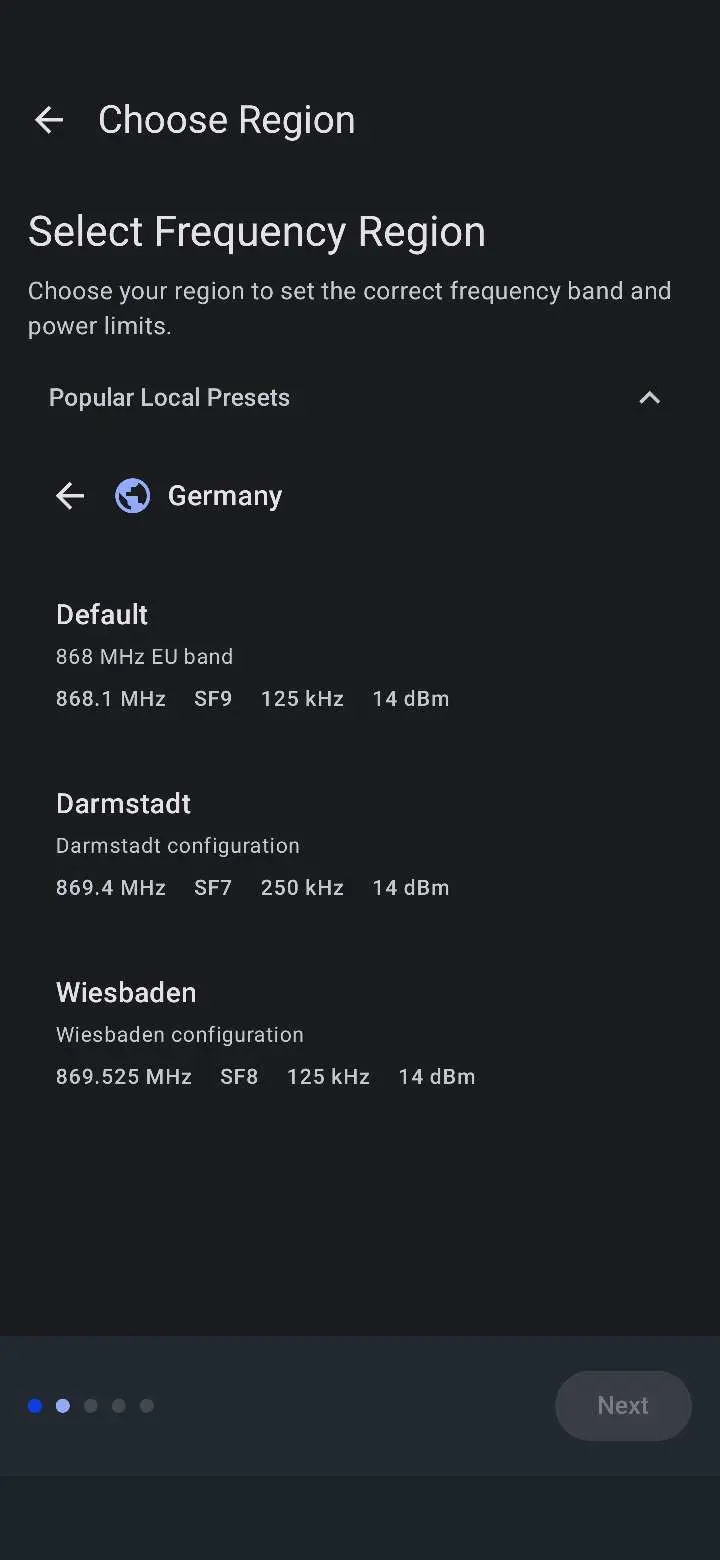
Task: Choose the Darmstadt preset title
Action: 123,803
